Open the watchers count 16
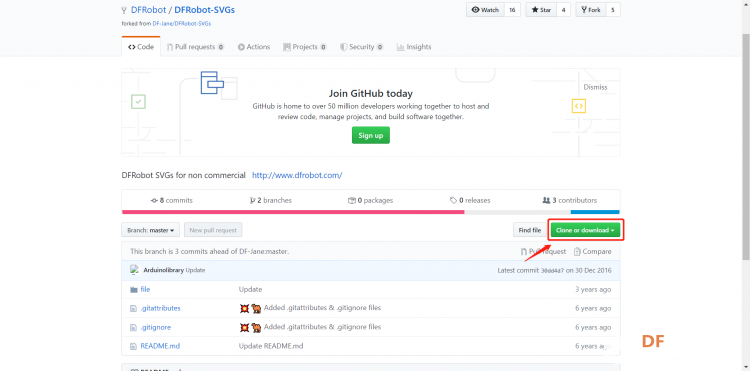The height and width of the screenshot is (371, 750). 512,10
